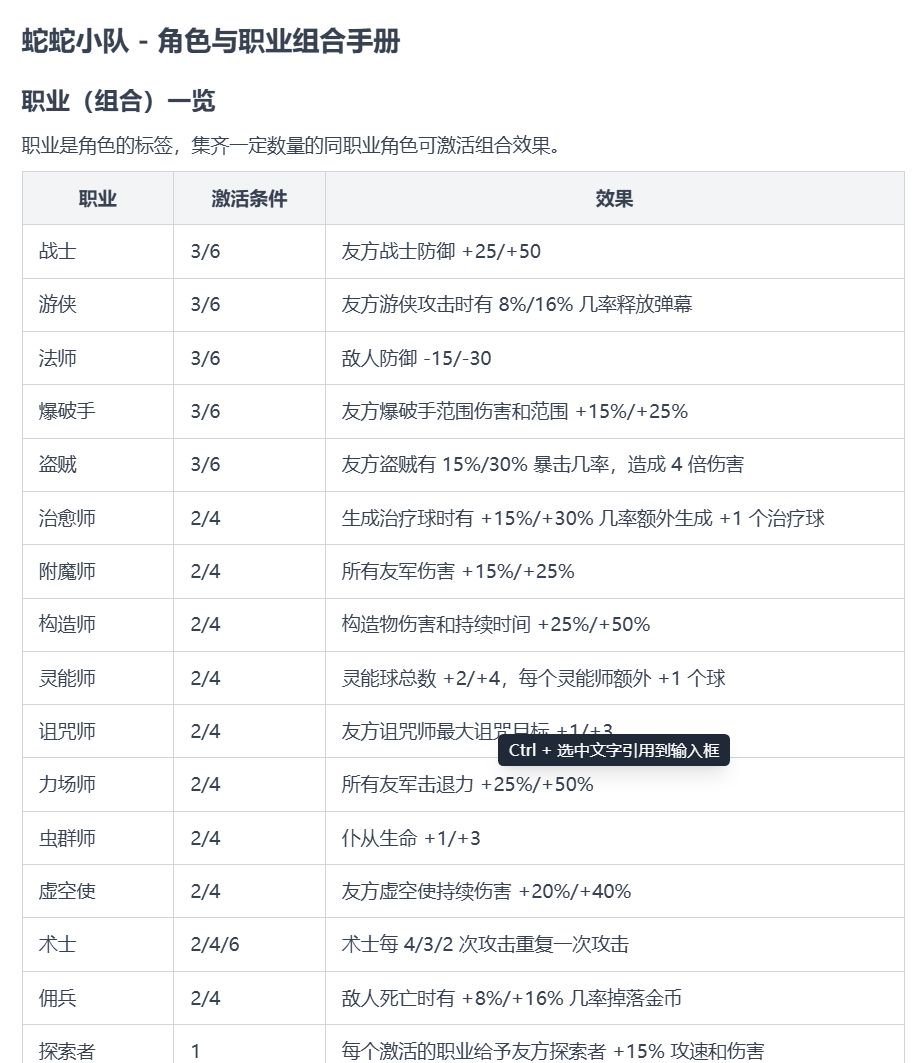Click the effect 友方虚空使持续伤害 +20%/+40%
Image resolution: width=922 pixels, height=1063 pixels.
486,891
